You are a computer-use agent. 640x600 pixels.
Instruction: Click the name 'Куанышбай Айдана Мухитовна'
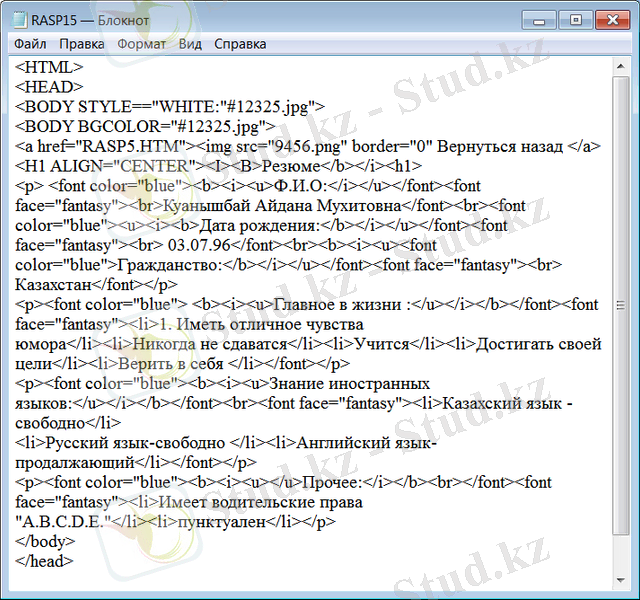(282, 205)
